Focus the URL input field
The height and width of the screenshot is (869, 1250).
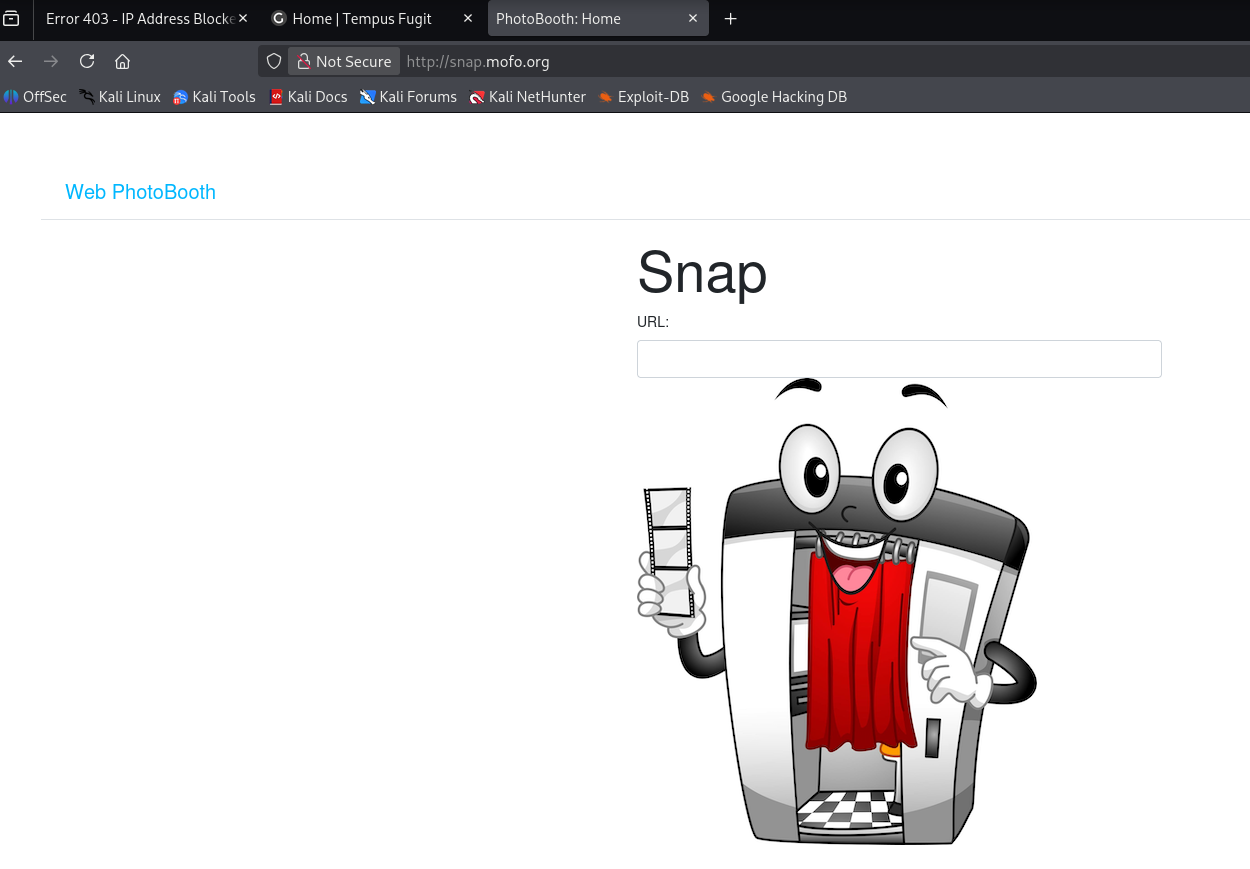click(x=899, y=359)
